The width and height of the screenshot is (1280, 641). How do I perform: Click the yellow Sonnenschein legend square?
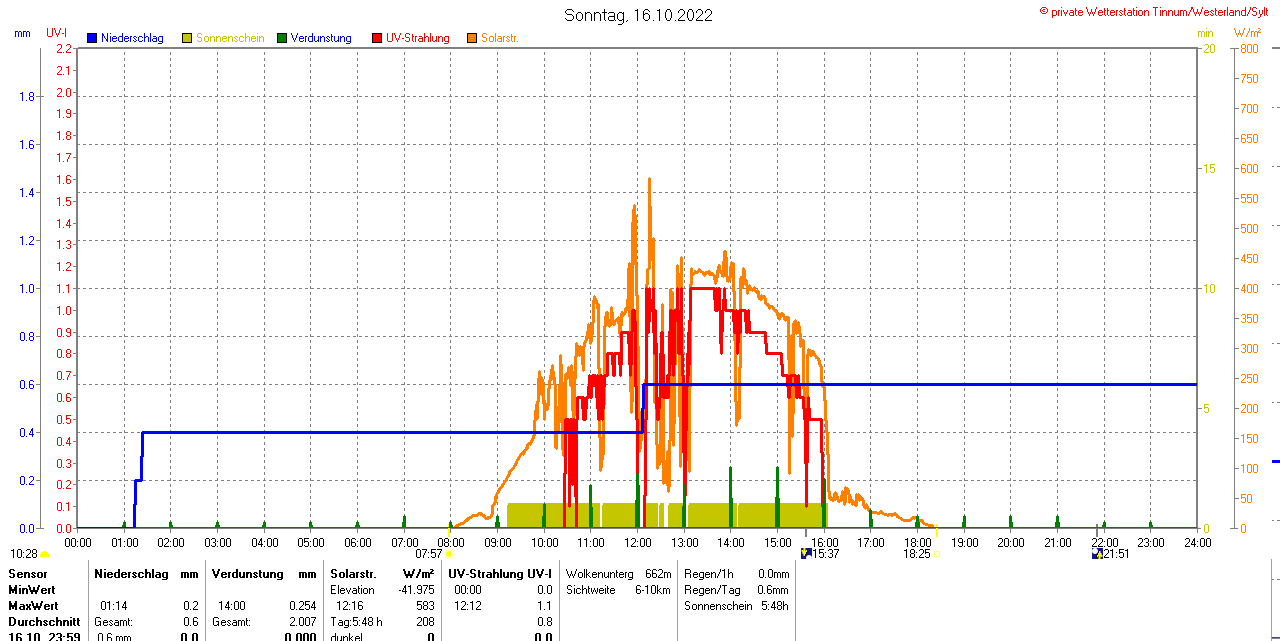187,38
